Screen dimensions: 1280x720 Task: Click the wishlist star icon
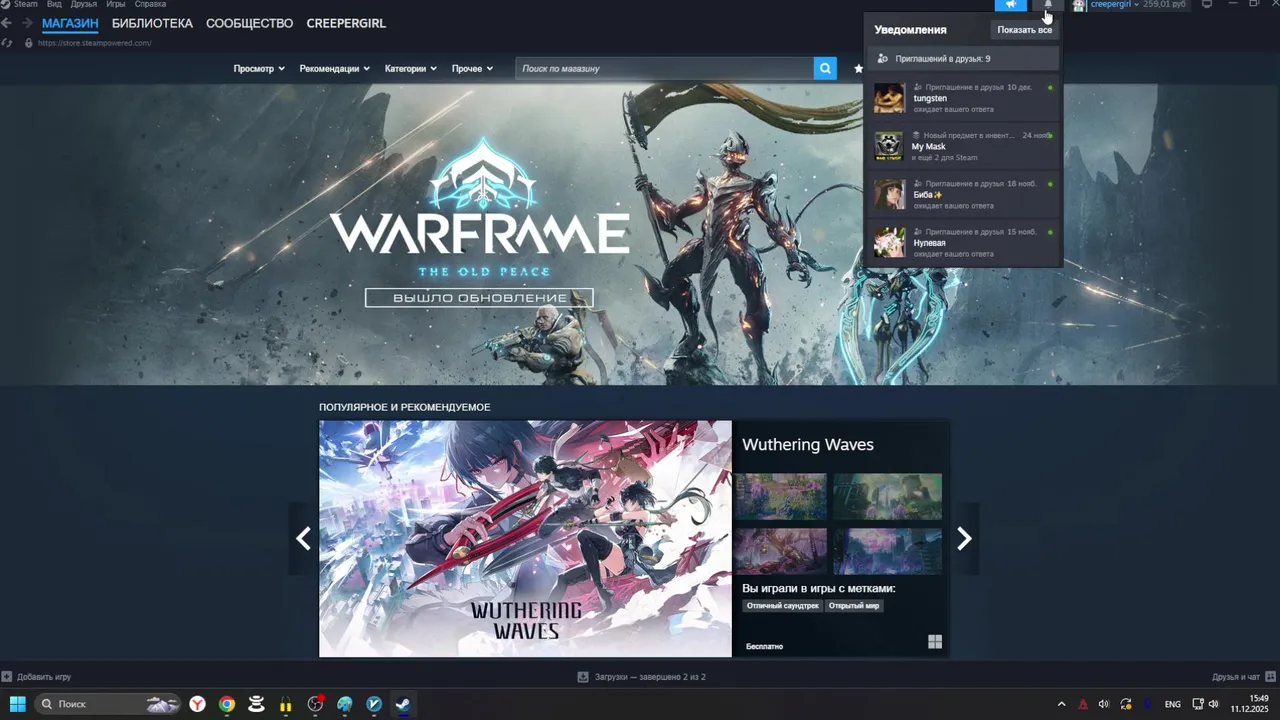point(858,69)
